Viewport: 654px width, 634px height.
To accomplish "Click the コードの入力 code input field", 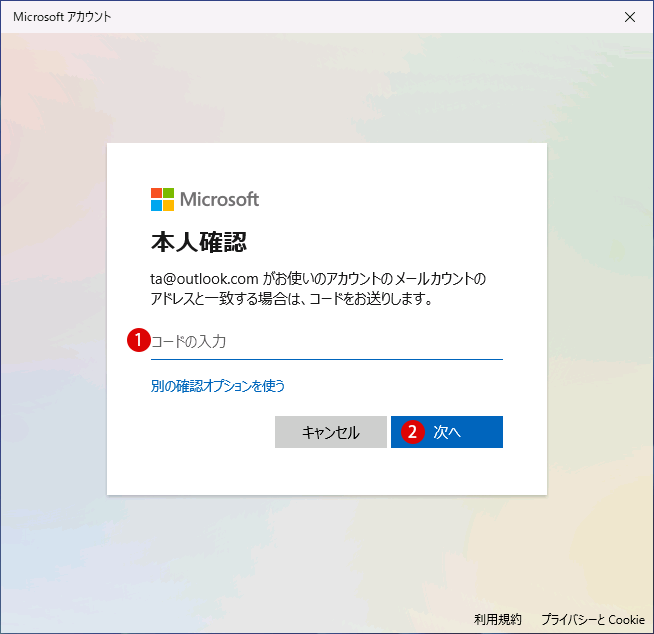I will (x=327, y=342).
